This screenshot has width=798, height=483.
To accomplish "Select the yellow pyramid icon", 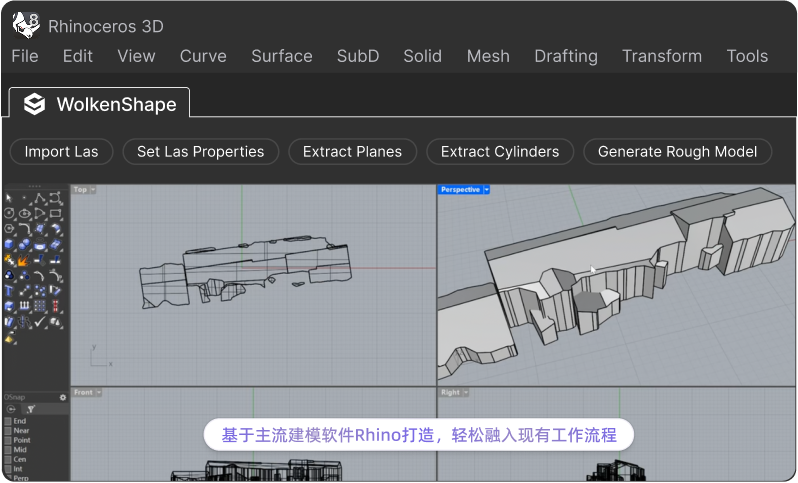I will [9, 338].
